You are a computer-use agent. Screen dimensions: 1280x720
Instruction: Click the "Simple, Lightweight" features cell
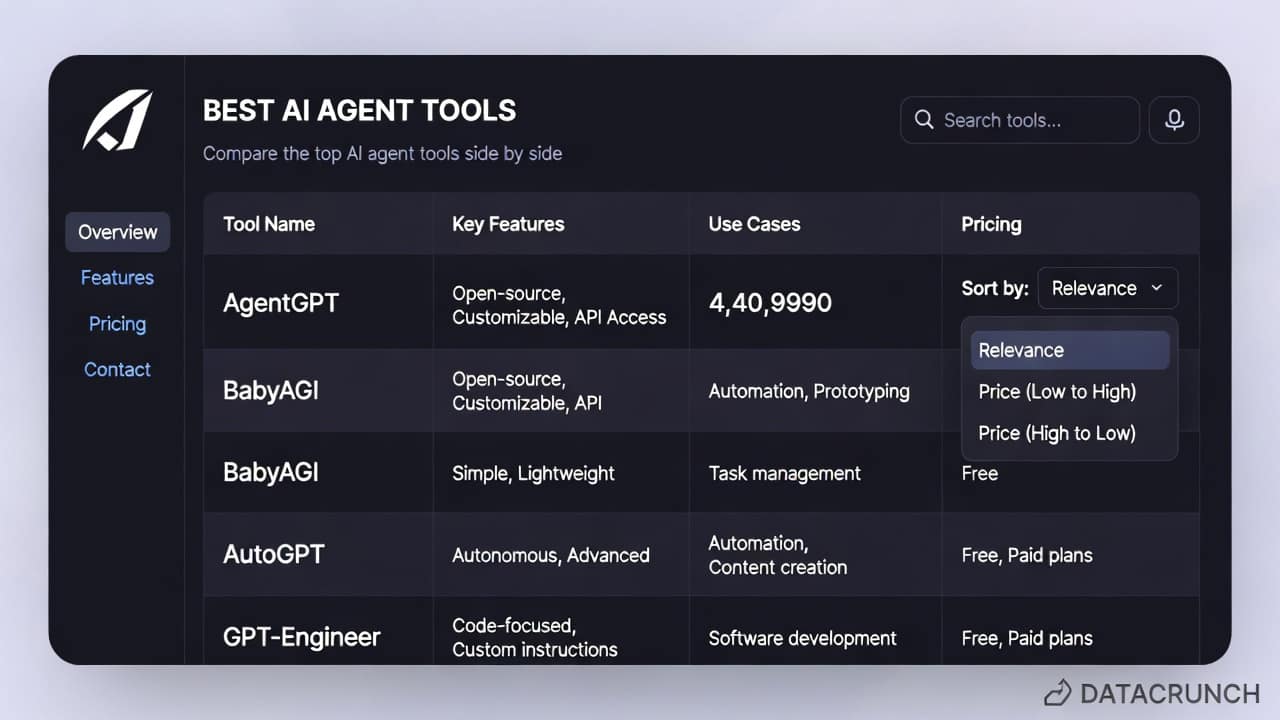(x=533, y=473)
